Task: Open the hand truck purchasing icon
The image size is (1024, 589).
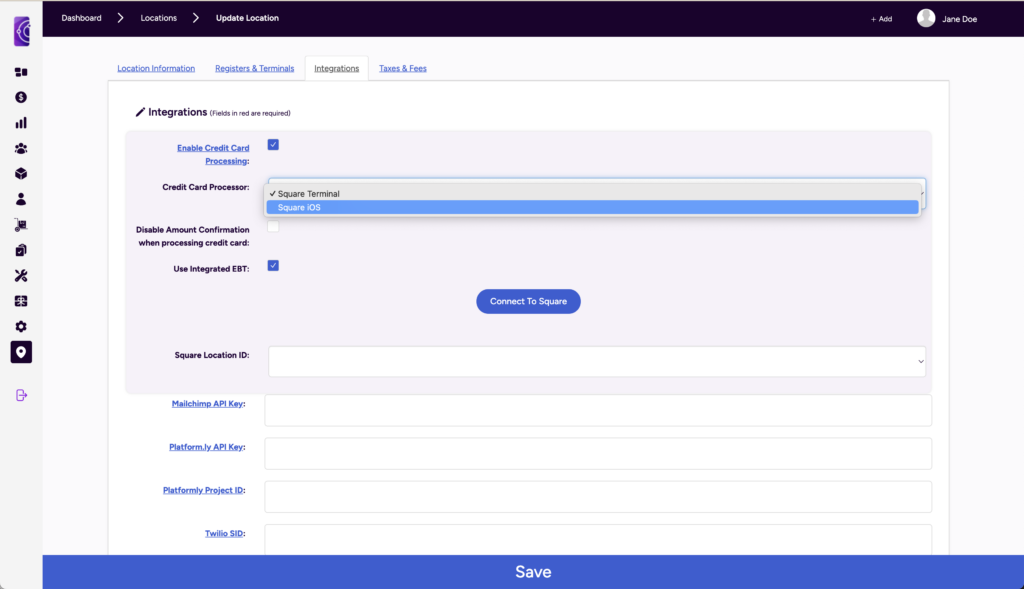Action: [x=21, y=225]
